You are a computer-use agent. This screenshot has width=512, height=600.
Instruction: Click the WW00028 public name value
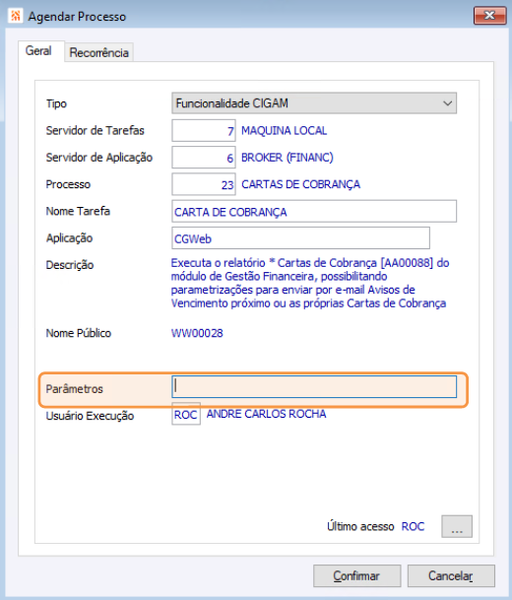[x=197, y=333]
